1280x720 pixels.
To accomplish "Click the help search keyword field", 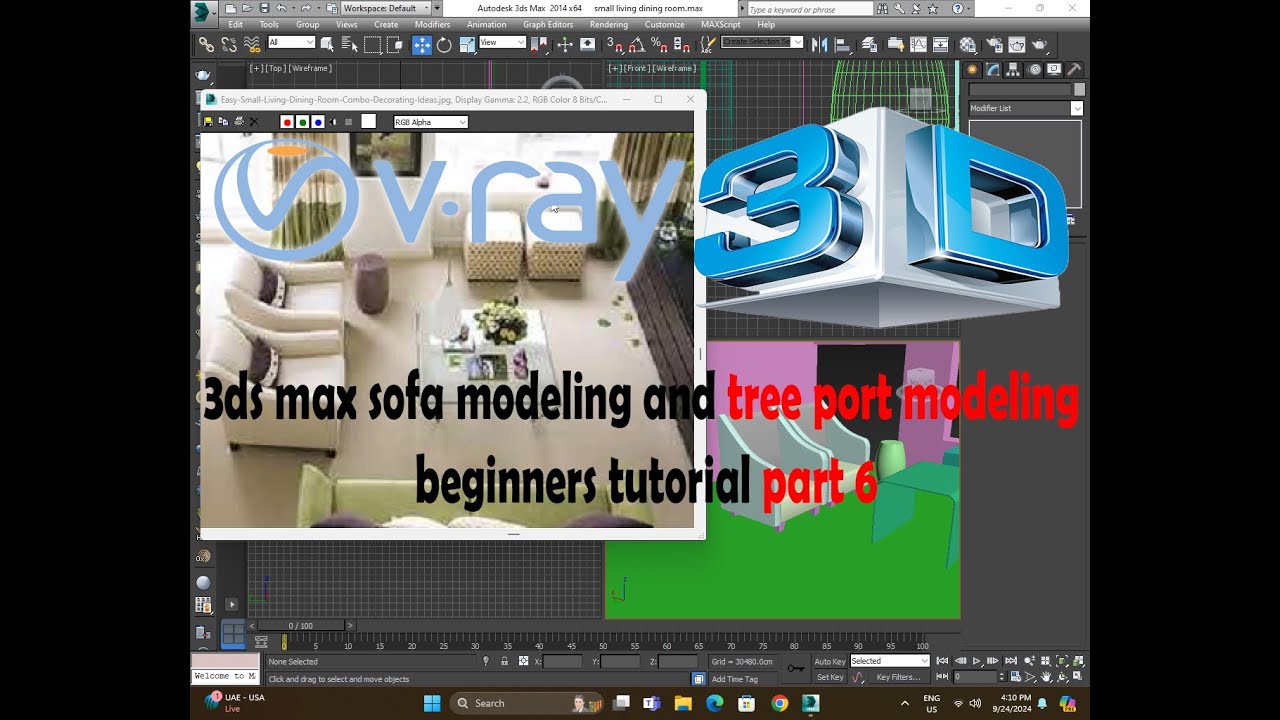I will pyautogui.click(x=810, y=9).
